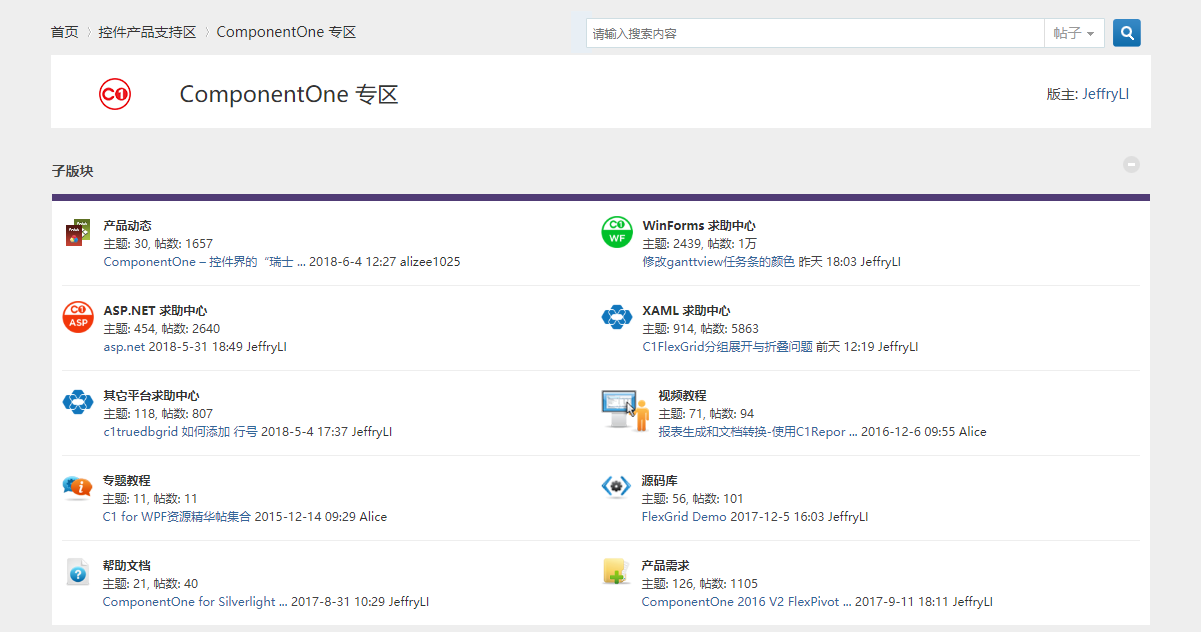This screenshot has width=1201, height=632.
Task: Open moderator JeffryLI profile link
Action: click(1106, 94)
